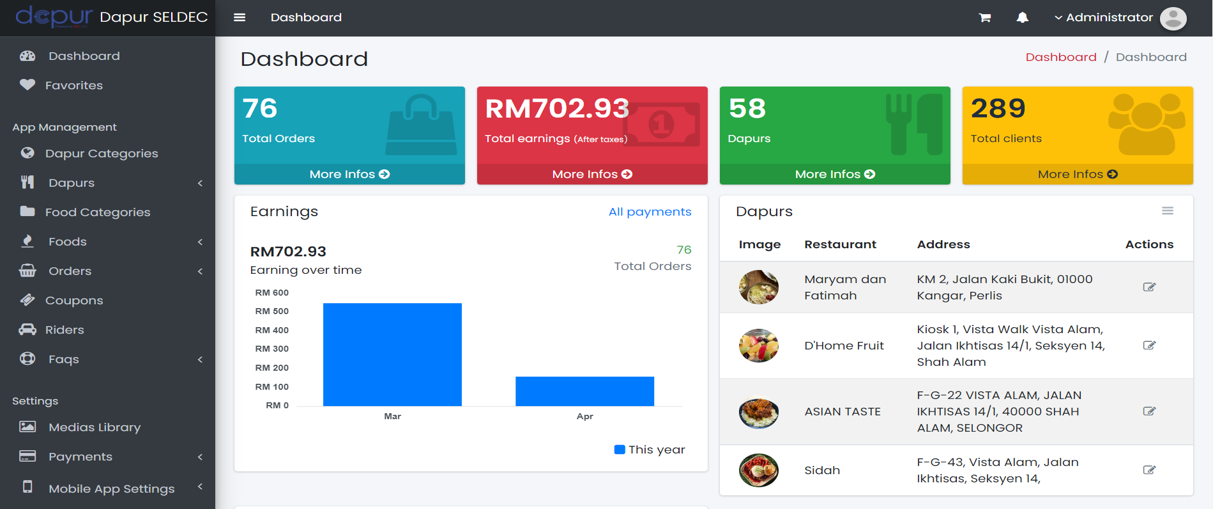Toggle the 'This year' chart legend

(x=649, y=450)
